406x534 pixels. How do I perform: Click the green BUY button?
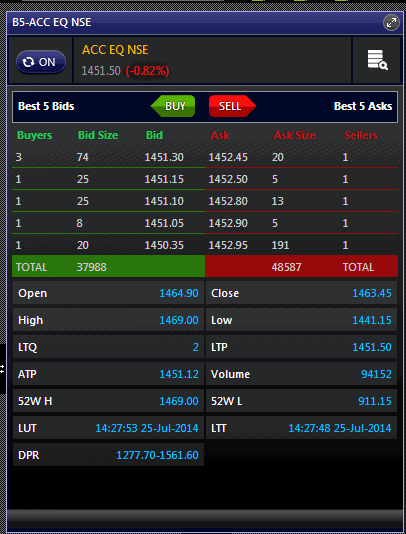[x=173, y=106]
